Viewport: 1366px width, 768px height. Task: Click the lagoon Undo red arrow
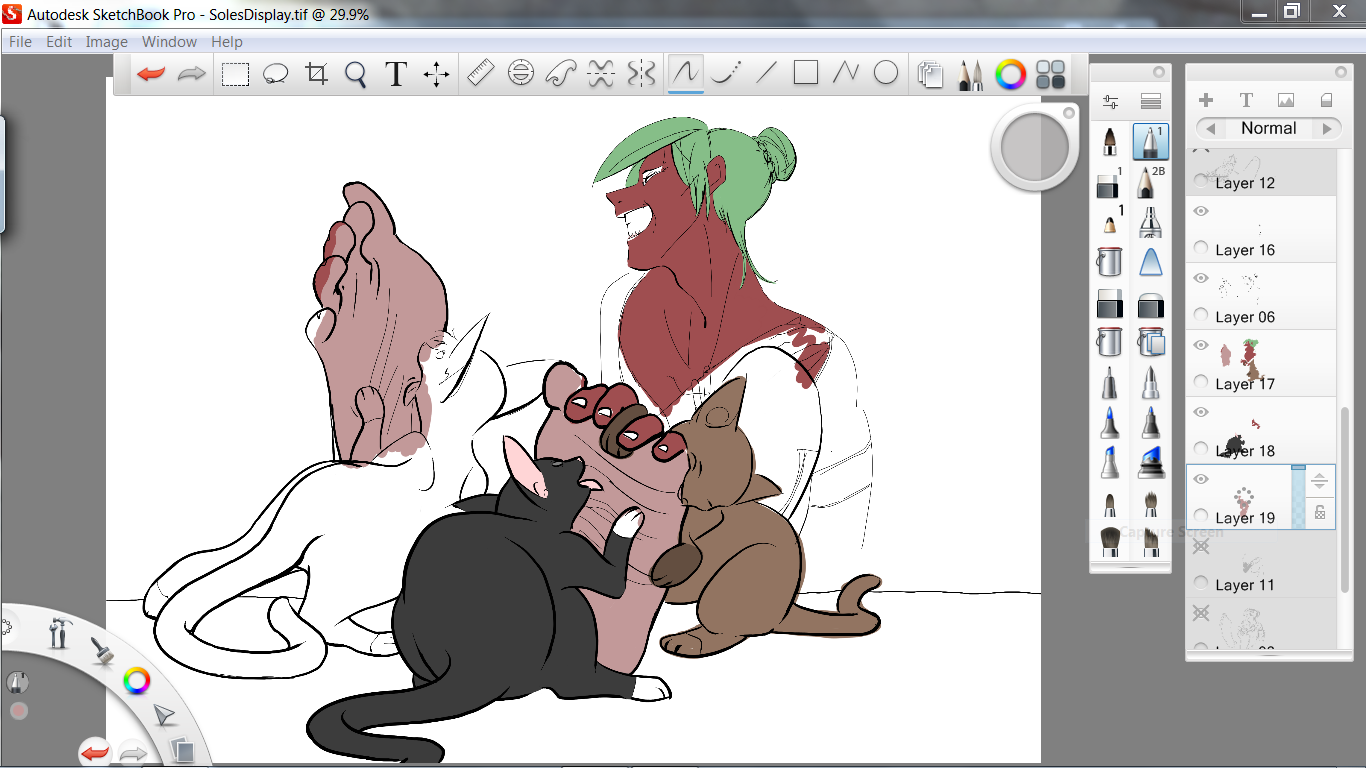click(x=95, y=752)
